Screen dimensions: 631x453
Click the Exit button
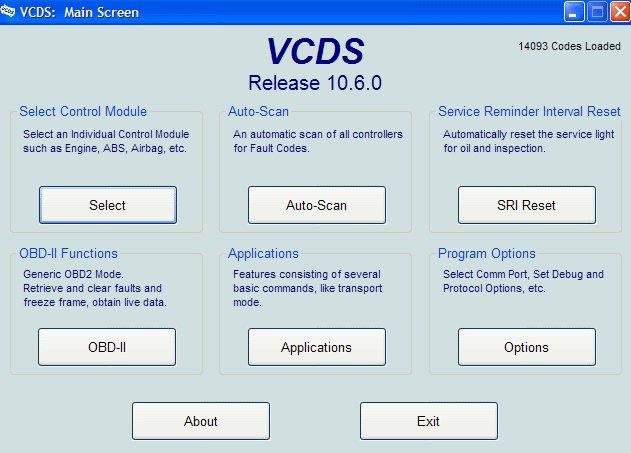pyautogui.click(x=429, y=421)
